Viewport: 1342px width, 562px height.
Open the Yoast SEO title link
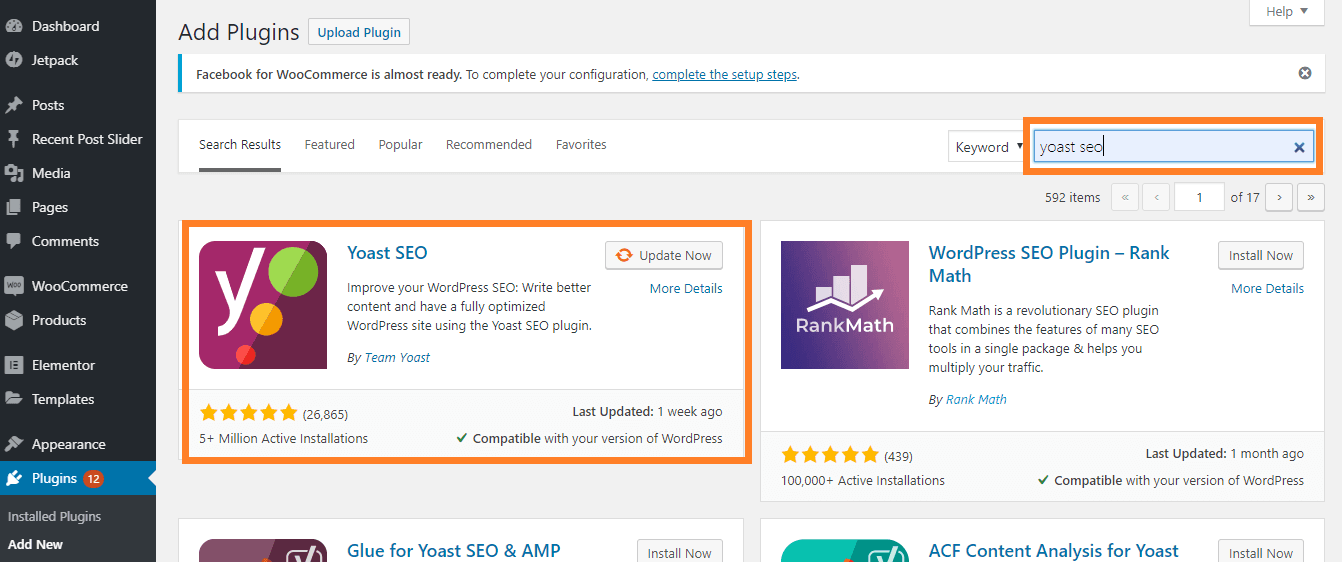pyautogui.click(x=387, y=252)
